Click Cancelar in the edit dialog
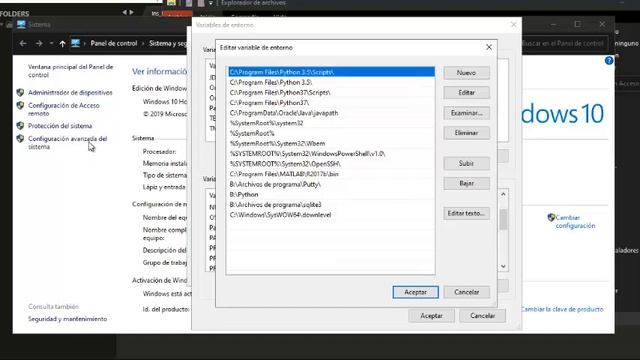 click(x=467, y=292)
